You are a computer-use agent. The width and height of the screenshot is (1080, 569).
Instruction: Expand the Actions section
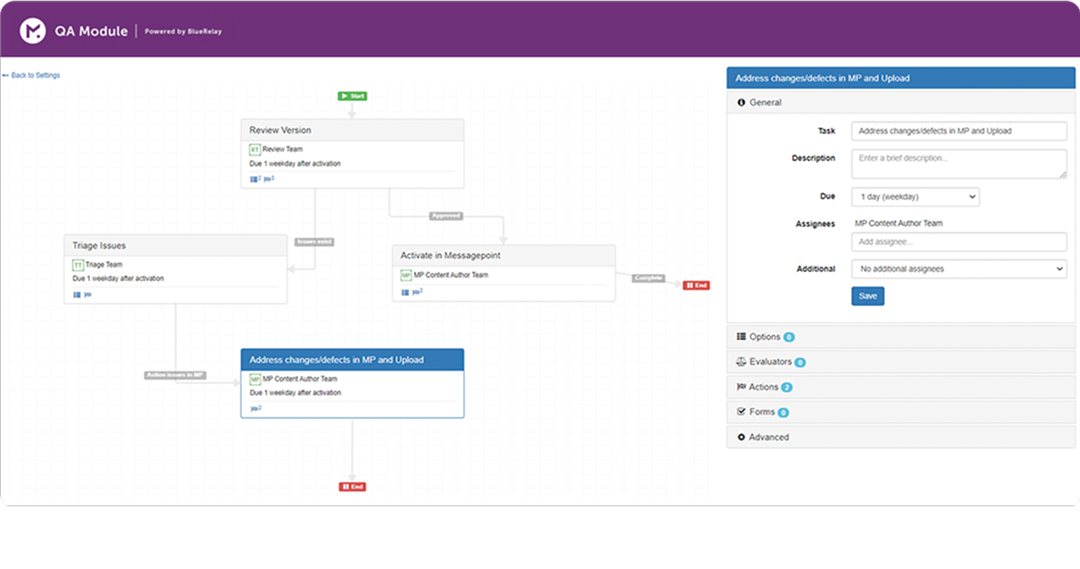pos(900,387)
